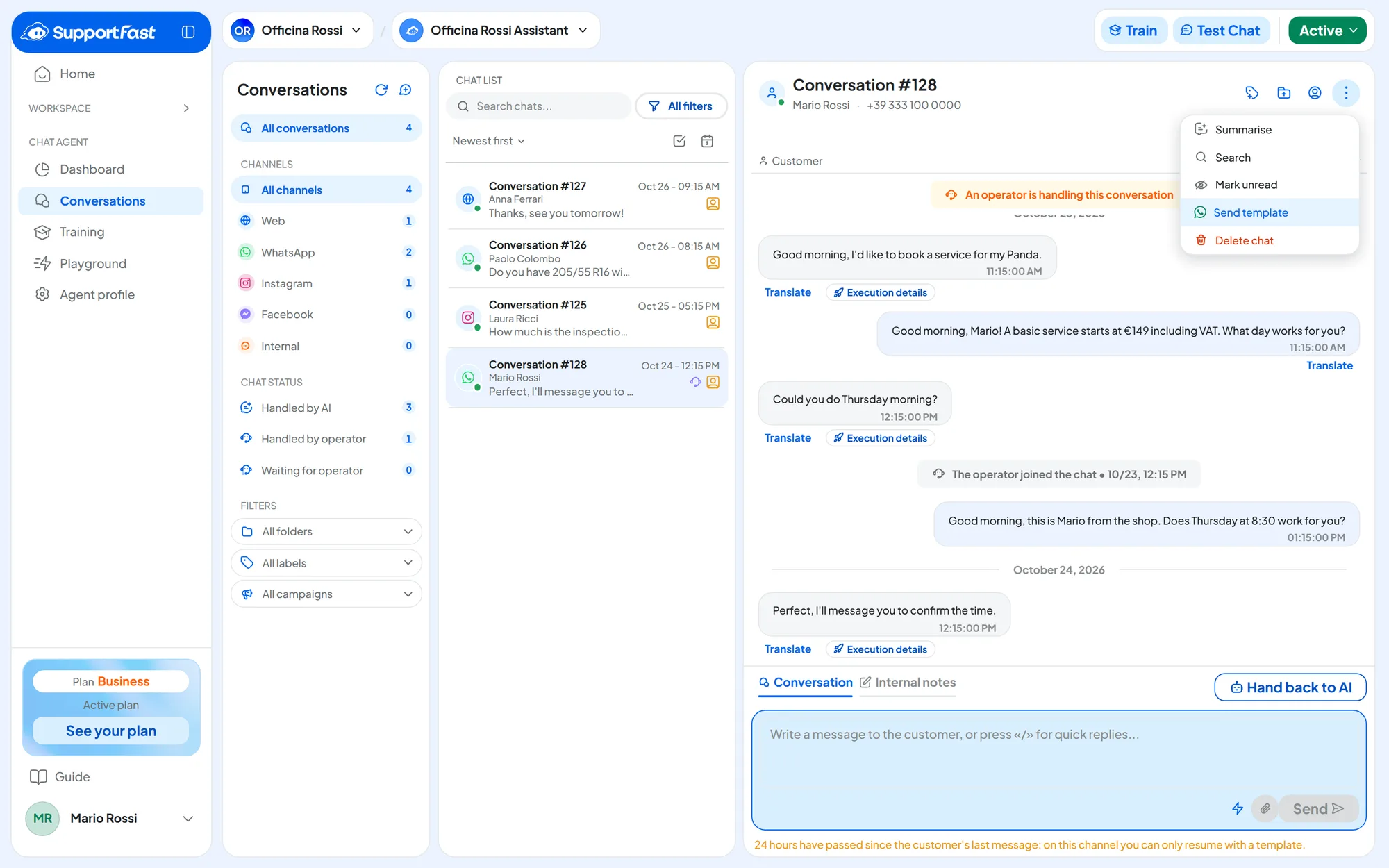Open contact icon on Conversation #127
The height and width of the screenshot is (868, 1389).
click(x=713, y=203)
